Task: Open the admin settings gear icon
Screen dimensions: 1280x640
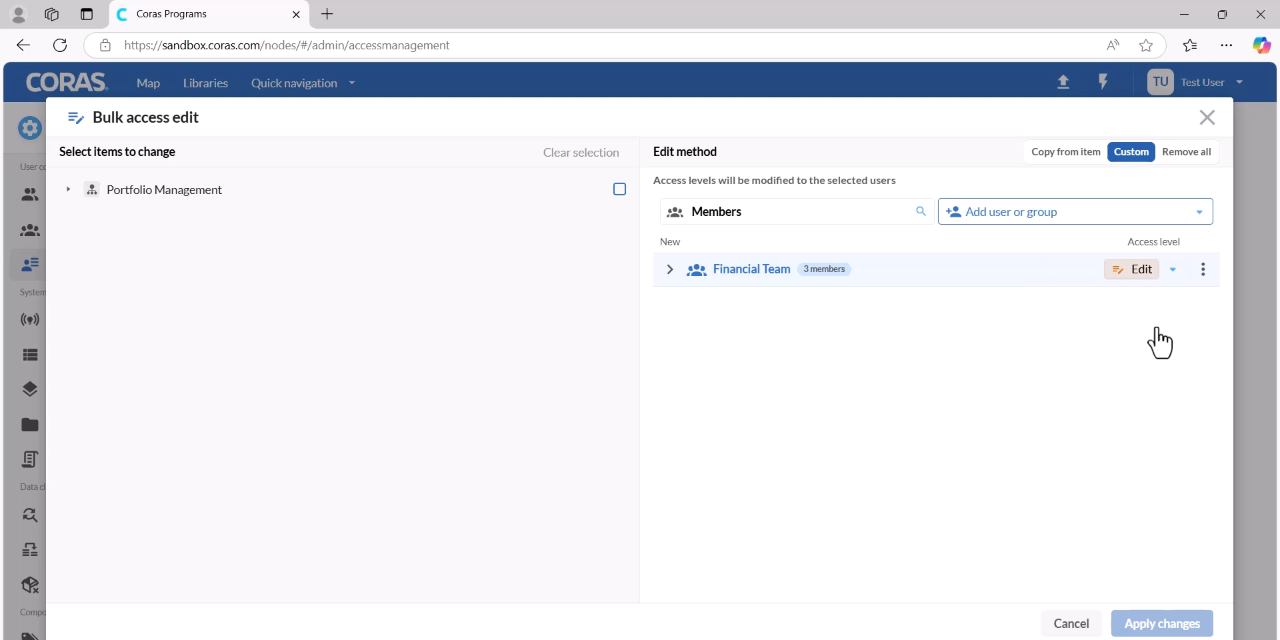Action: tap(30, 128)
